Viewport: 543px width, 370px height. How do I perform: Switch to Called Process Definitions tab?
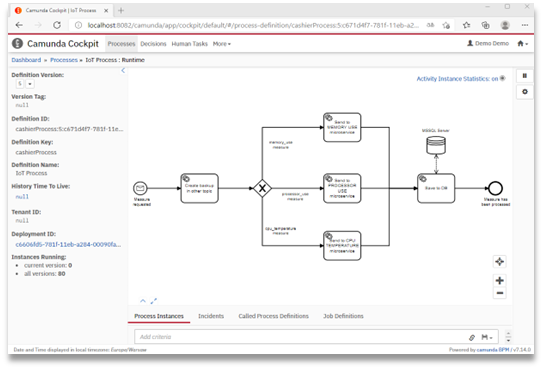pos(273,316)
